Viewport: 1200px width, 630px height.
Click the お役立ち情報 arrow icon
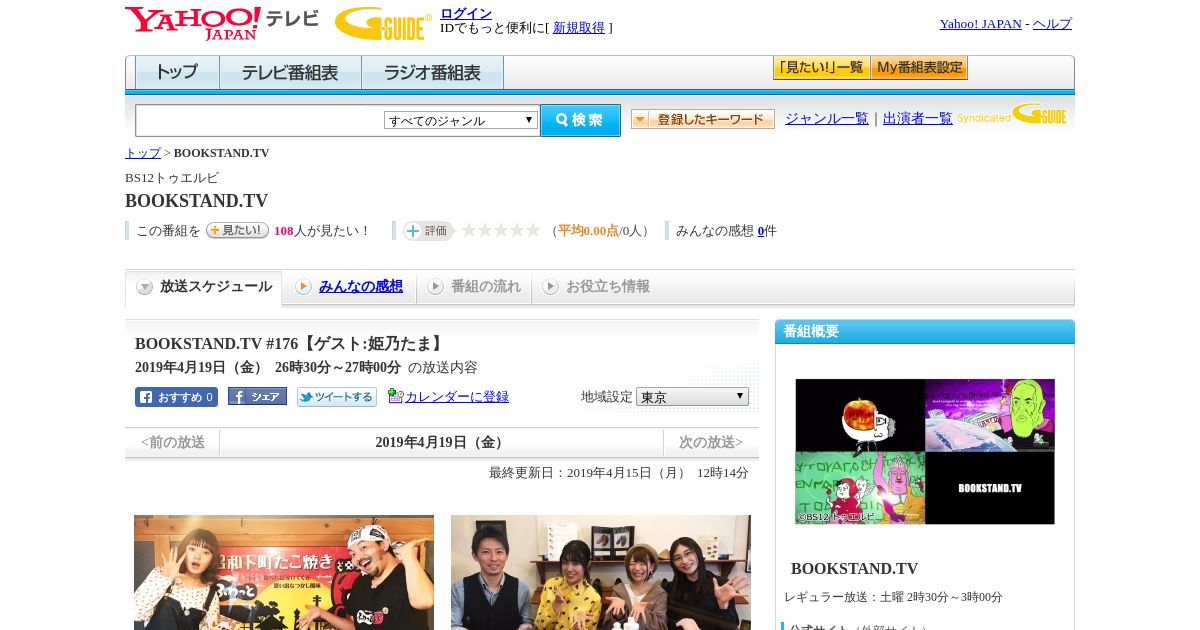pos(550,287)
